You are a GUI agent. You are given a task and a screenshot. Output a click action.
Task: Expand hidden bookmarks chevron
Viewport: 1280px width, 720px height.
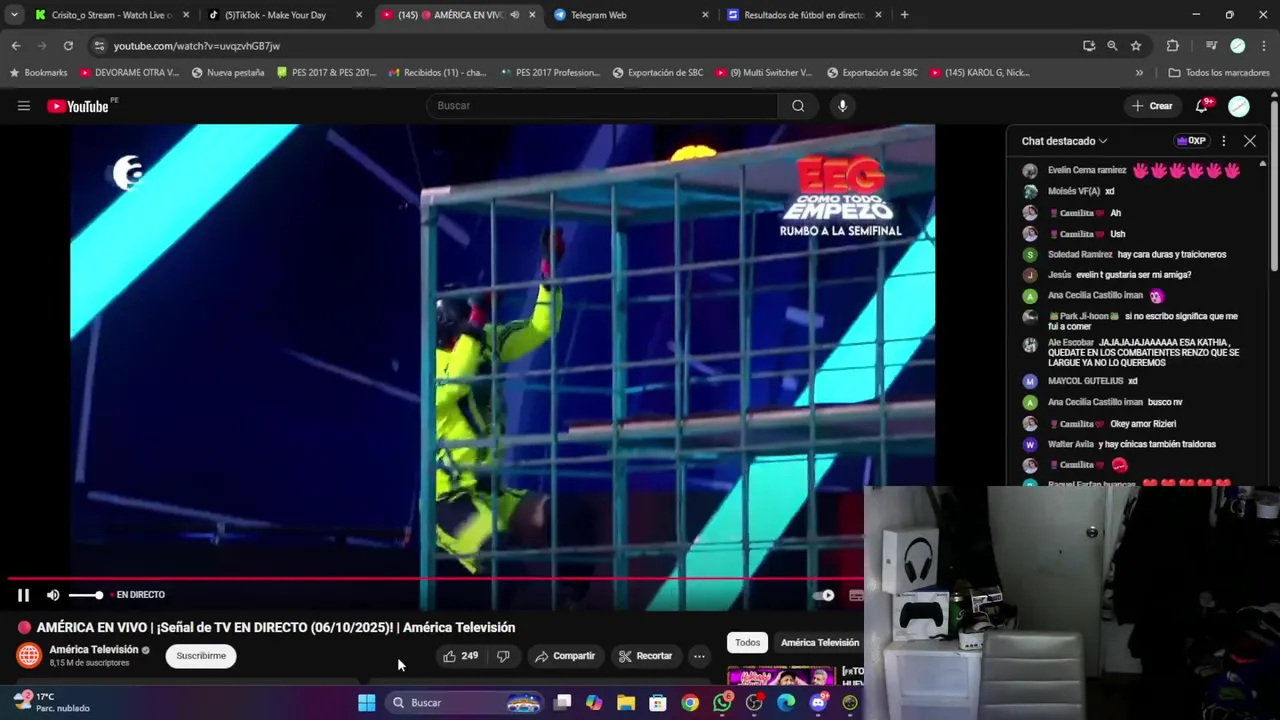tap(1139, 72)
